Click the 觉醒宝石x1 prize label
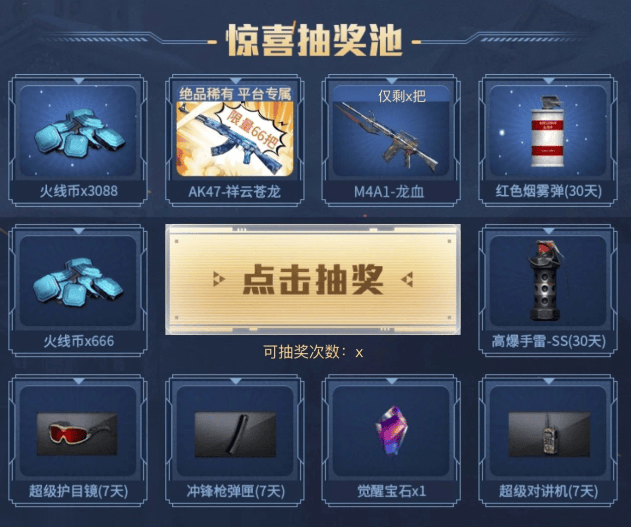Viewport: 631px width, 527px height. [391, 491]
